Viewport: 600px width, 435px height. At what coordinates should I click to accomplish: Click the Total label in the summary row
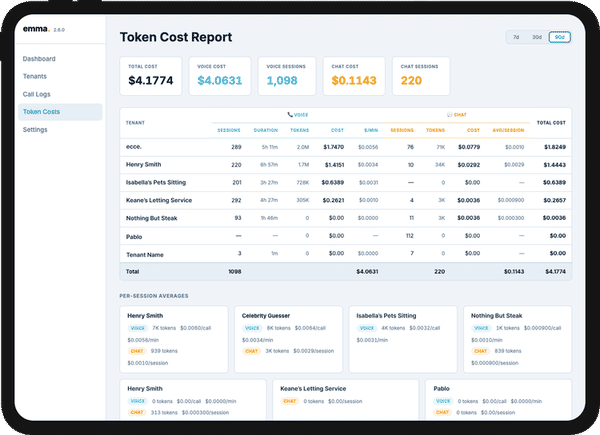point(132,272)
